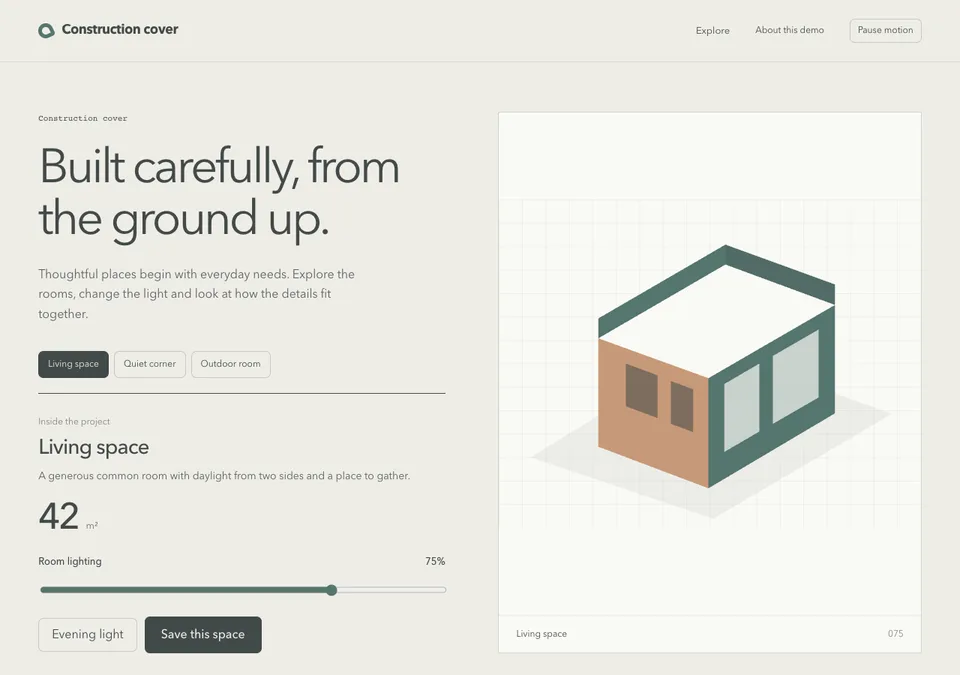Click the "Living space" section heading

click(x=94, y=447)
